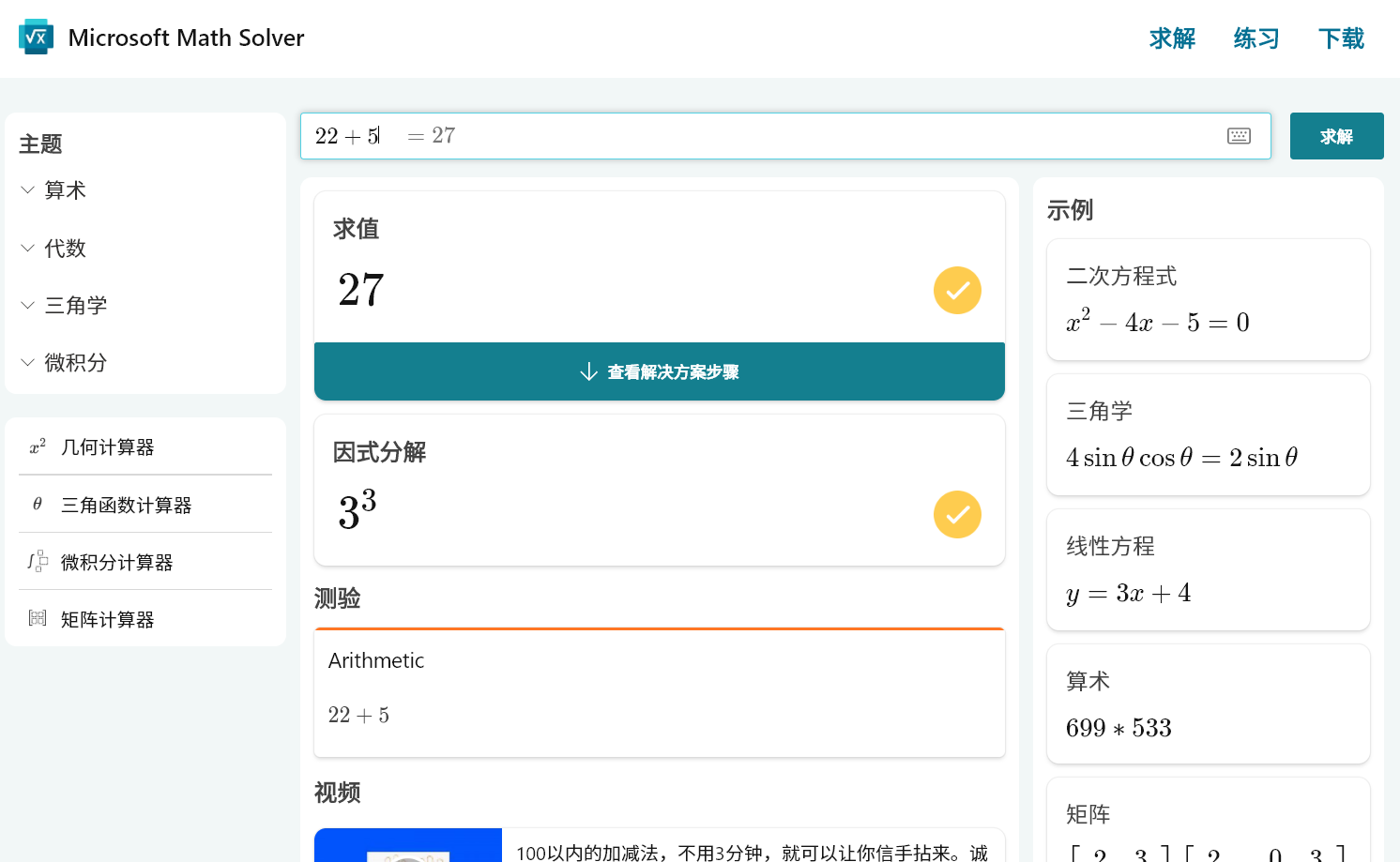Open the on-screen math keyboard

(x=1239, y=136)
